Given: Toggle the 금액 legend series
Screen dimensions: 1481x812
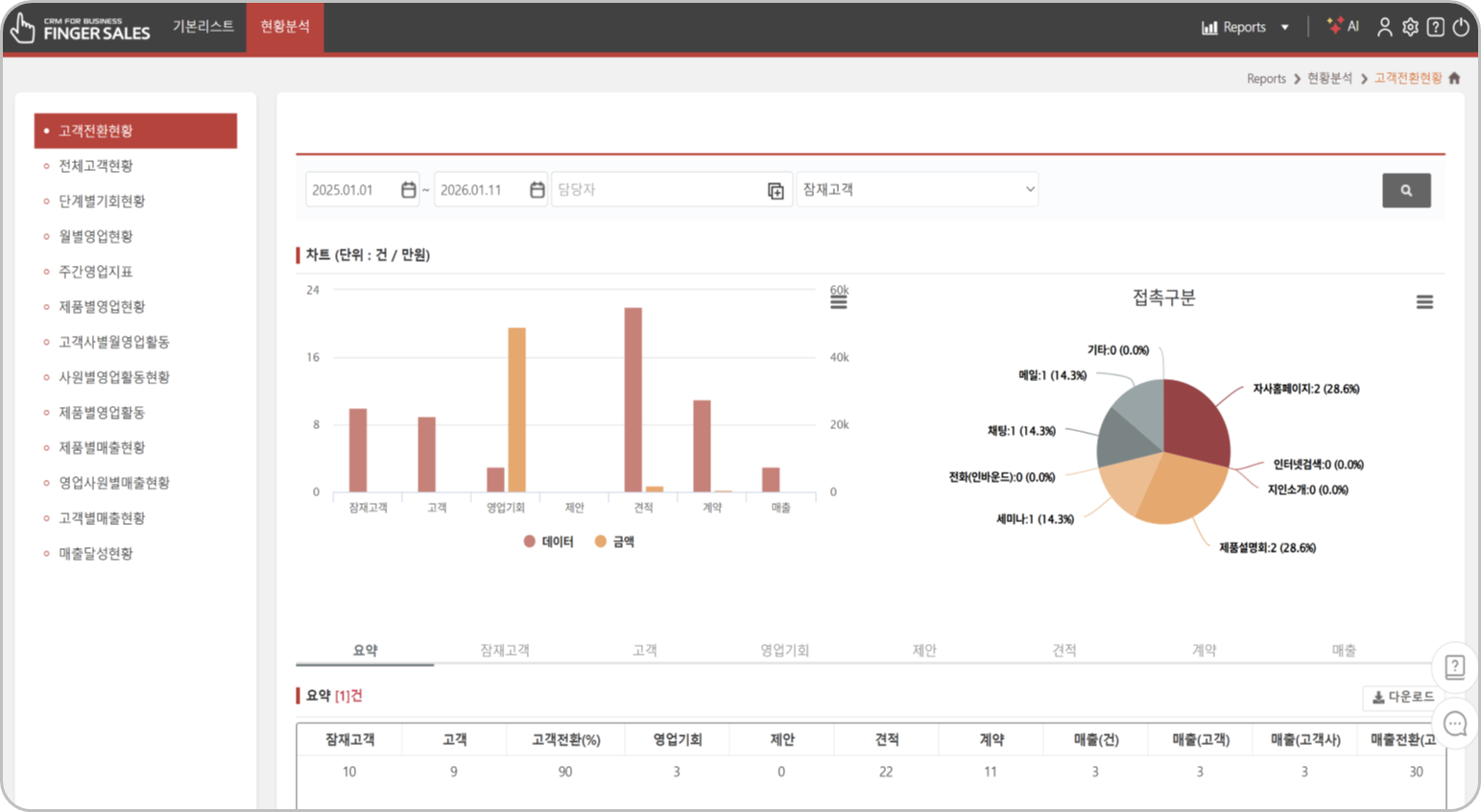Looking at the screenshot, I should pos(614,541).
